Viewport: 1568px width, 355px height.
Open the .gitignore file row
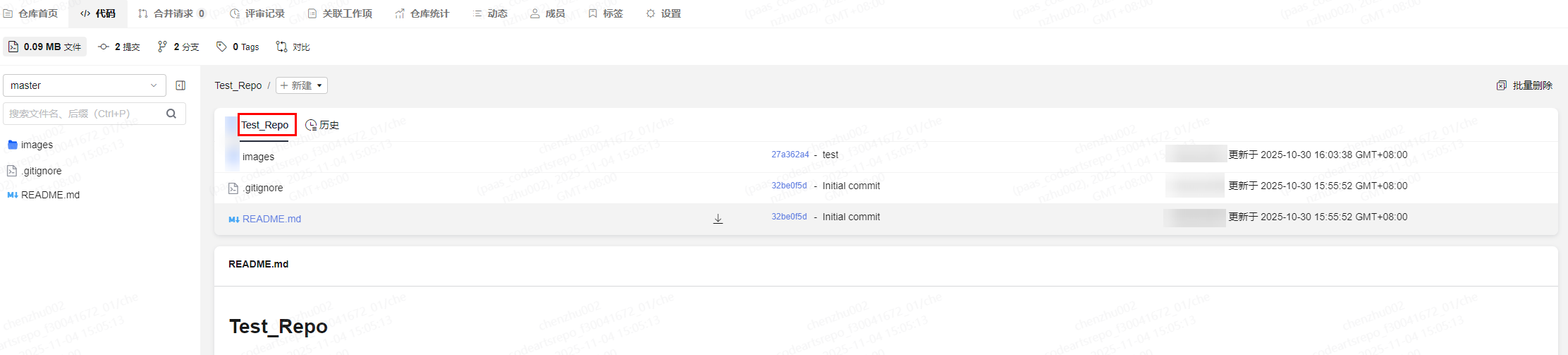pos(263,188)
